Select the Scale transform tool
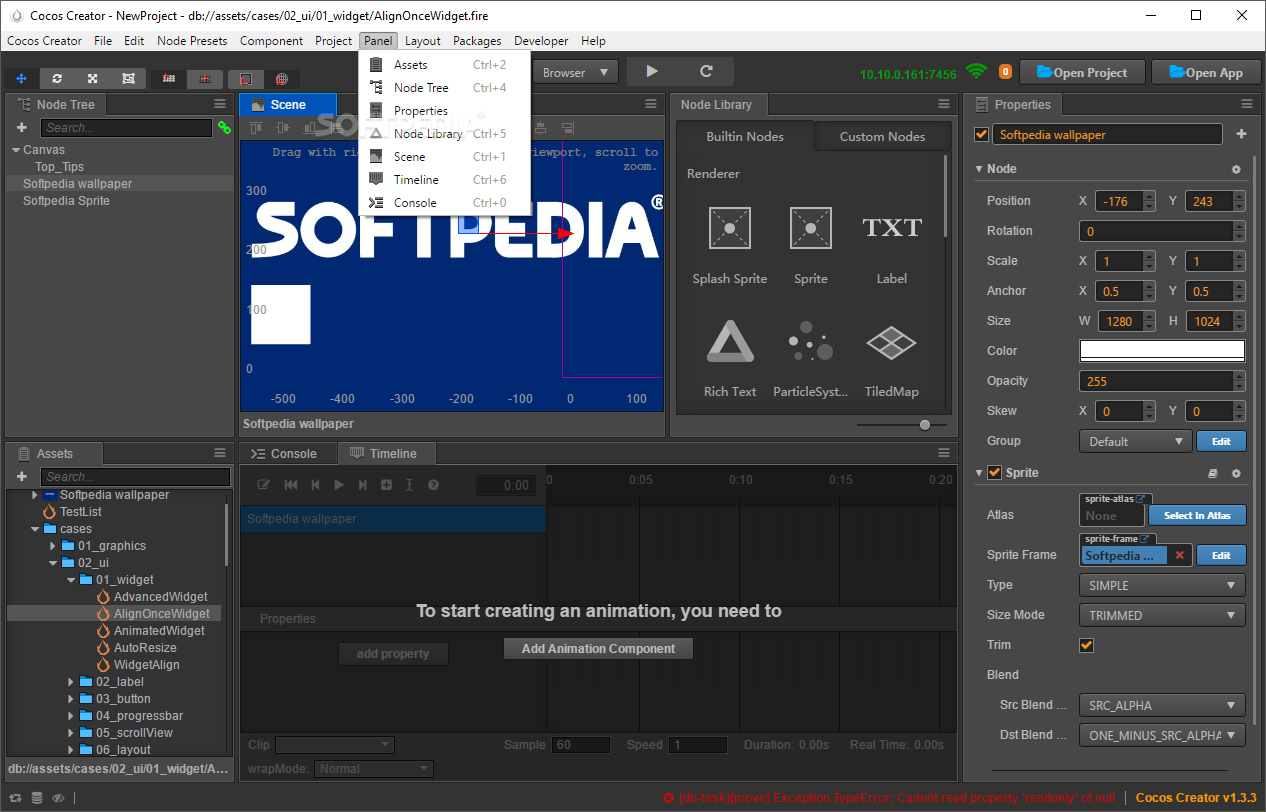1266x812 pixels. click(x=93, y=78)
